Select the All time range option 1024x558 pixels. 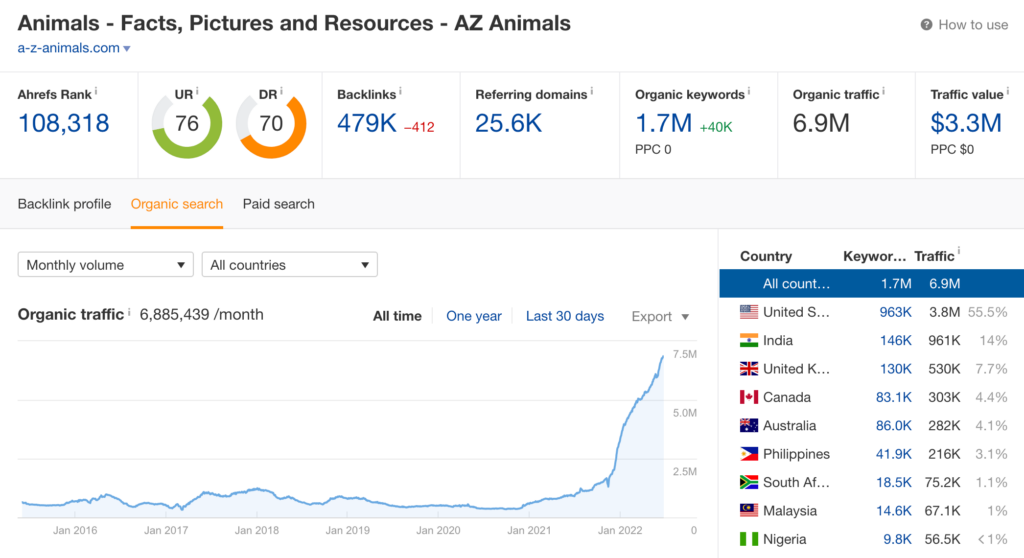397,316
